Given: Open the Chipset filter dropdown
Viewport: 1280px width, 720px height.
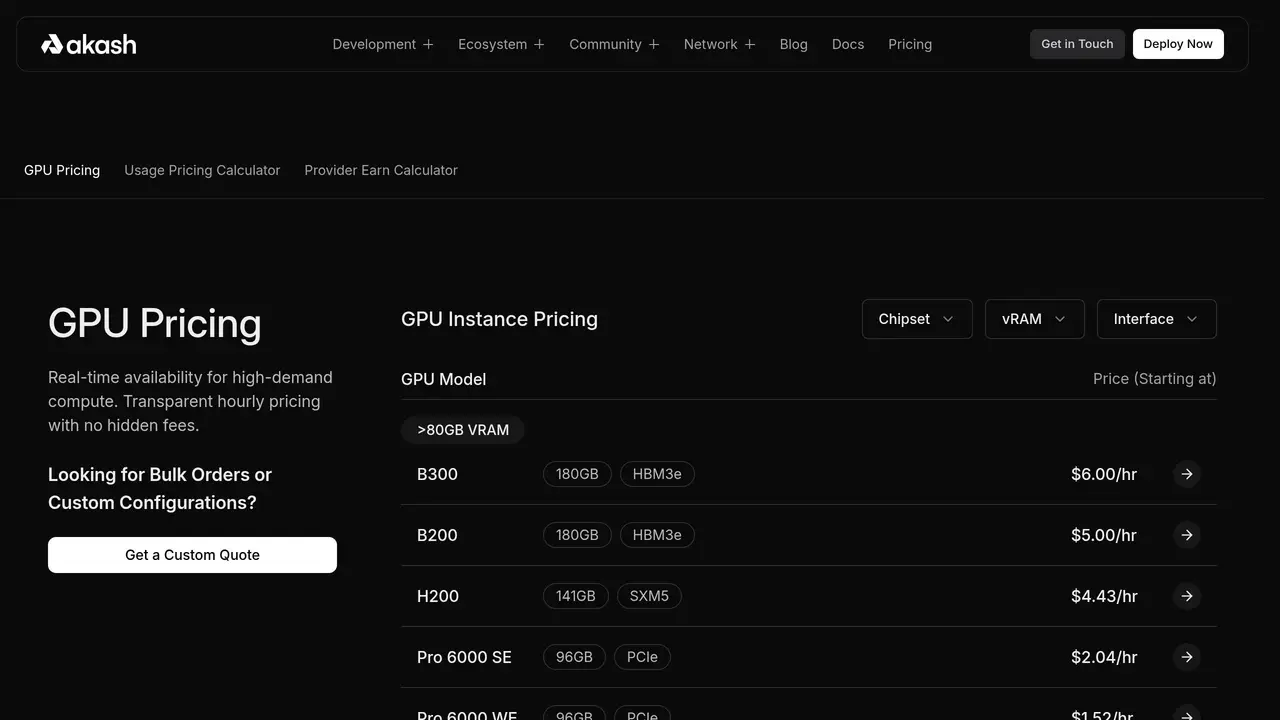Looking at the screenshot, I should point(917,319).
